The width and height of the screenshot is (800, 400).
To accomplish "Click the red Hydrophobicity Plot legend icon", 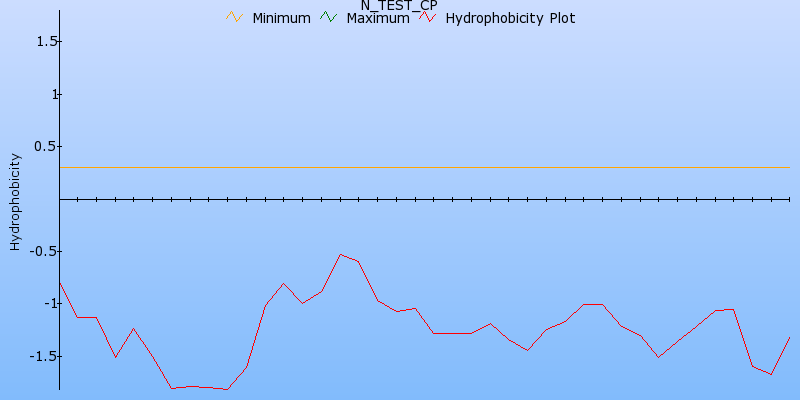I will (x=428, y=17).
